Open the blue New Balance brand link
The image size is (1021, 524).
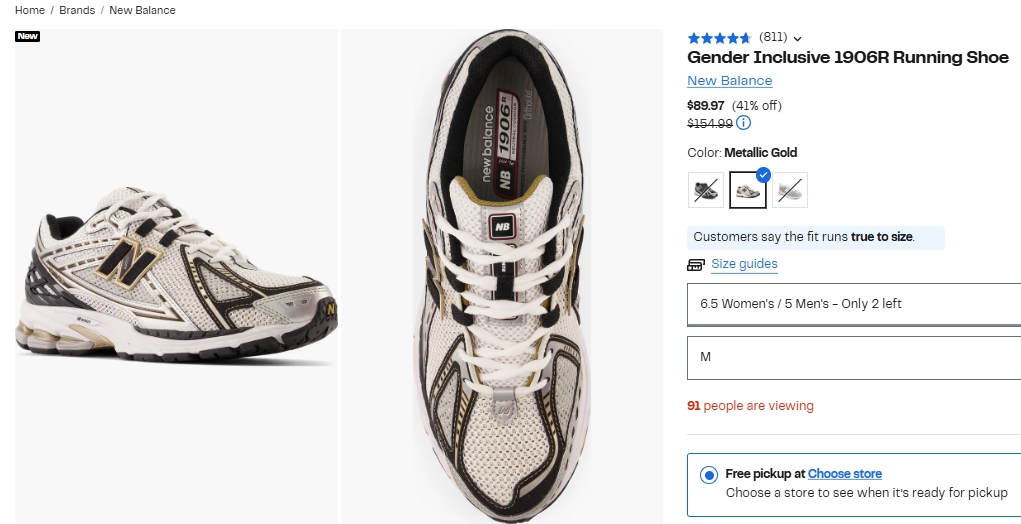729,81
